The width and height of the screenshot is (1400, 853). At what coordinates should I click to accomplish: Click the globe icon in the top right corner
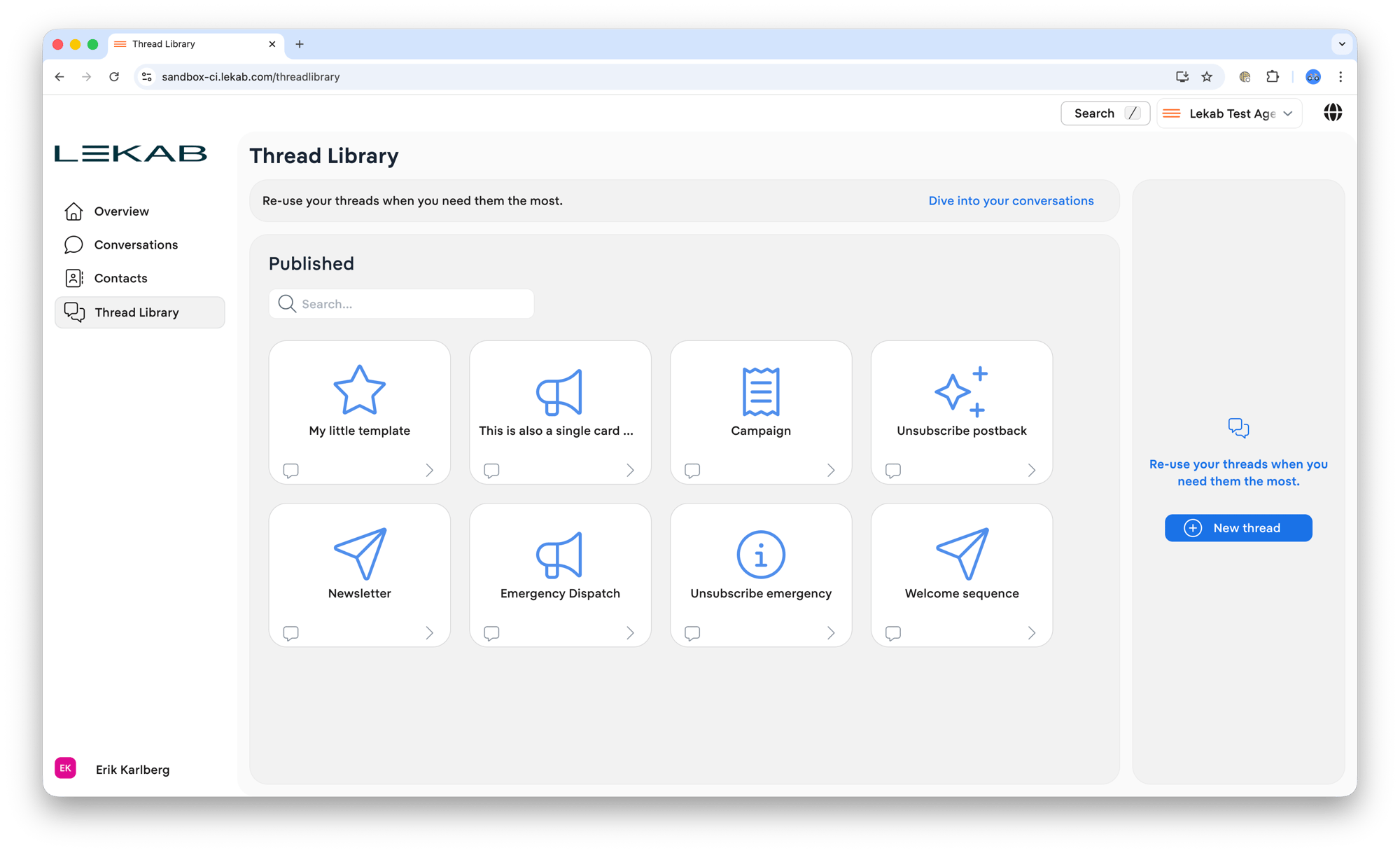pyautogui.click(x=1333, y=113)
